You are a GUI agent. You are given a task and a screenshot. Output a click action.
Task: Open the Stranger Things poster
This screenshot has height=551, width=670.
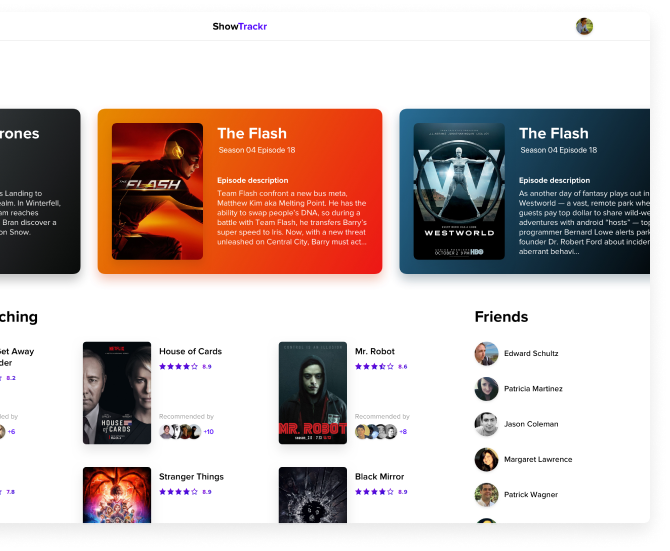tap(117, 495)
